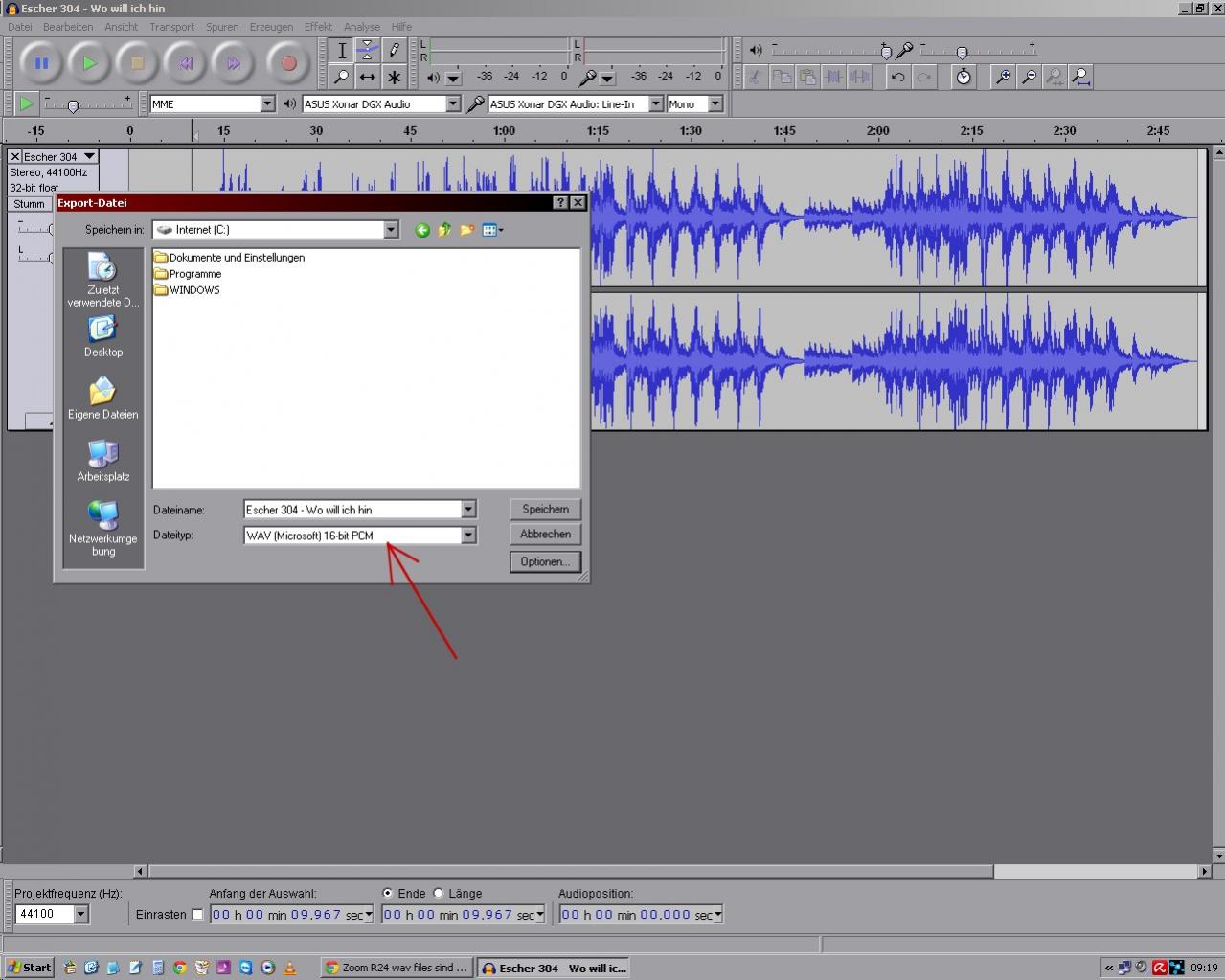
Task: Click the Dateiname text field
Action: click(352, 510)
